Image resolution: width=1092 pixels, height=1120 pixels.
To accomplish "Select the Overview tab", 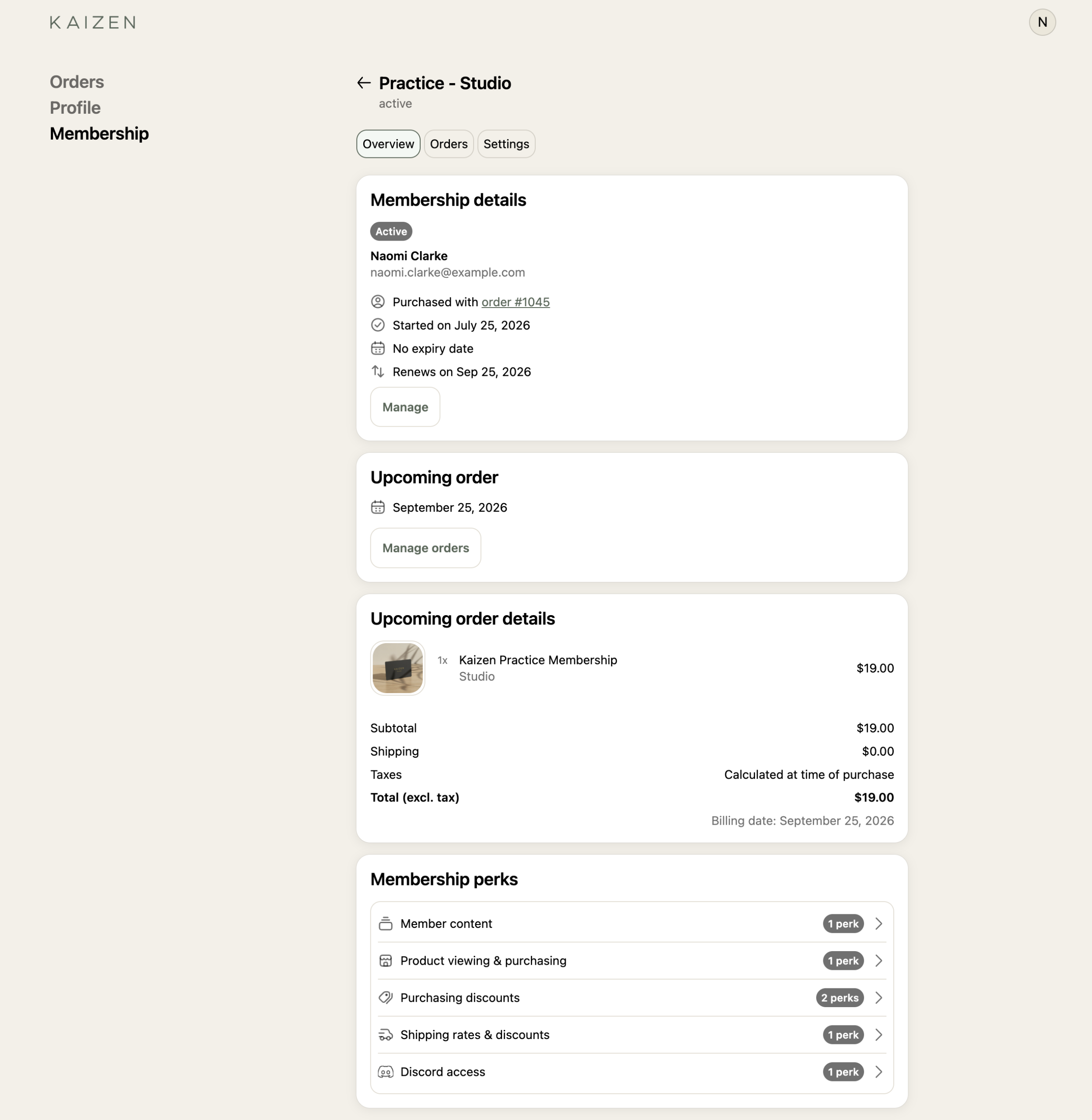I will (x=388, y=144).
